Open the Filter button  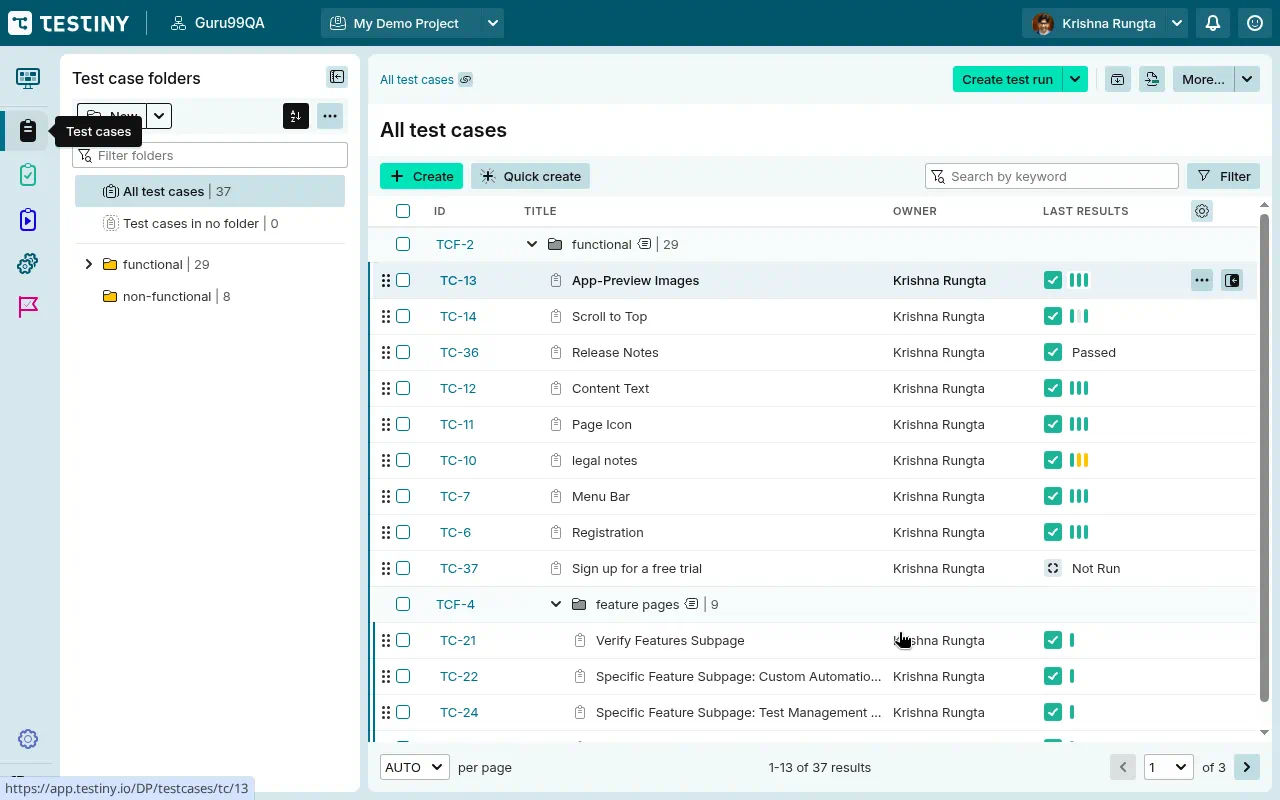point(1224,176)
